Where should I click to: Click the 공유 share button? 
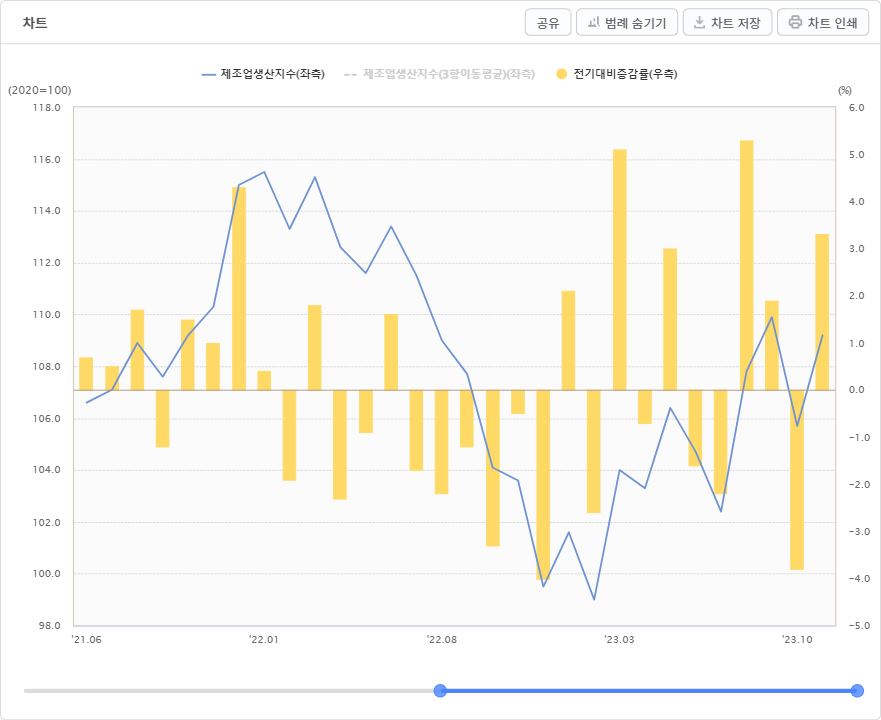(548, 22)
